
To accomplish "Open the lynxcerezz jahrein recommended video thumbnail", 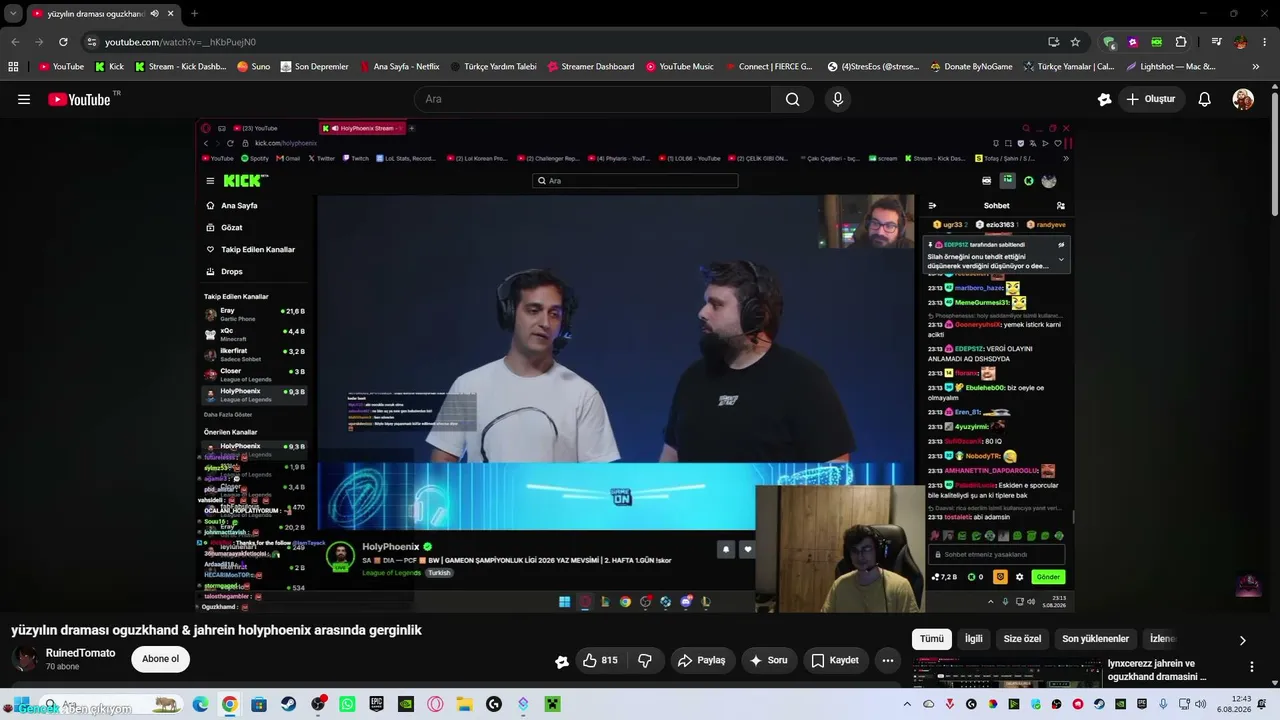I will pos(1006,675).
